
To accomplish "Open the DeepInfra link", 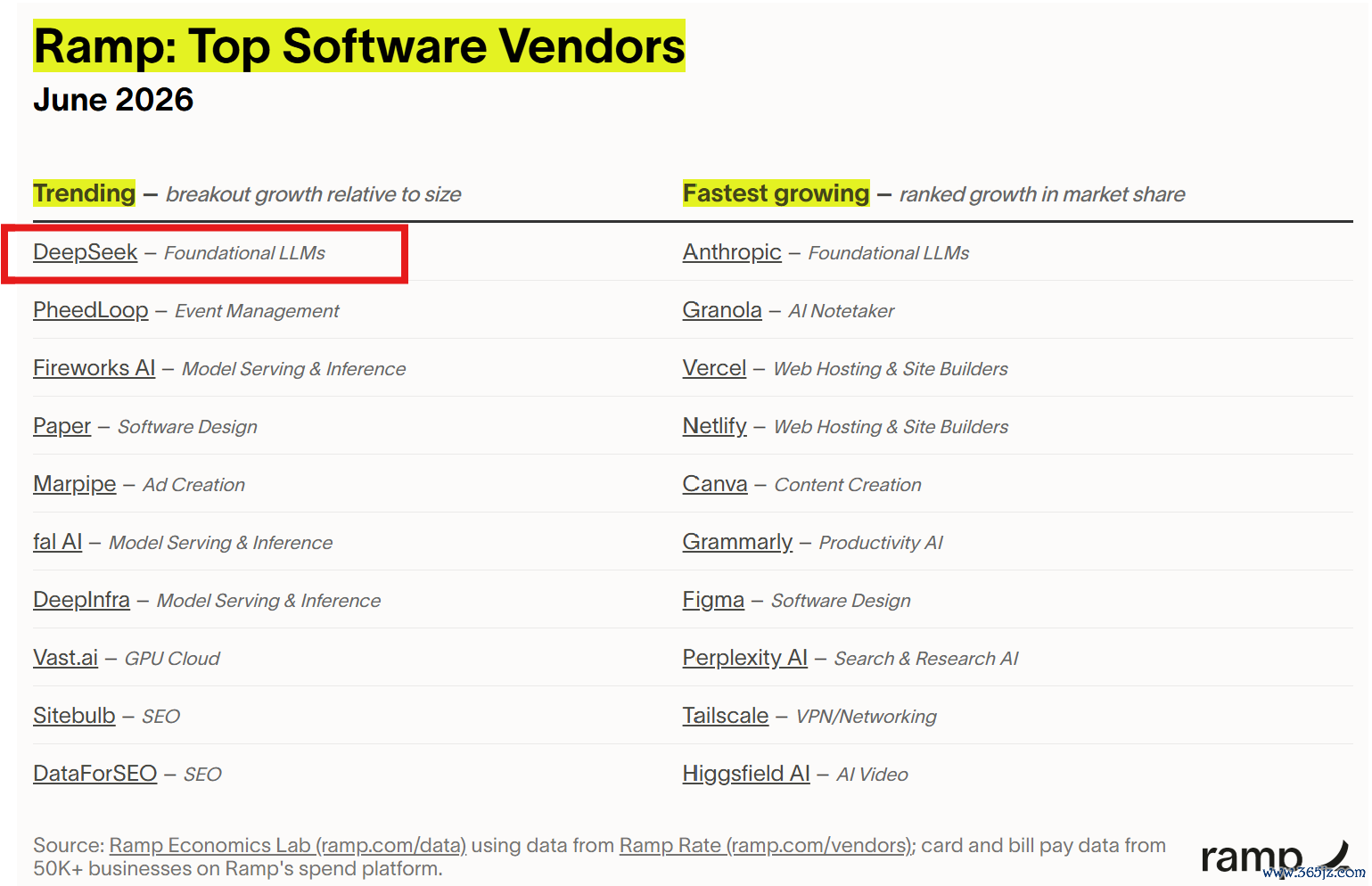I will [x=81, y=600].
